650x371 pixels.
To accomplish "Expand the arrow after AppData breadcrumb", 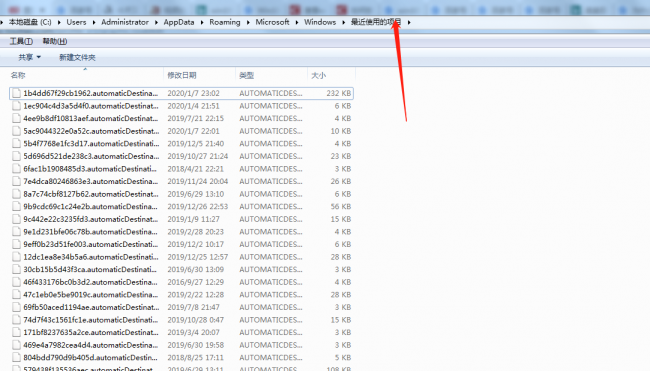I will pos(202,22).
